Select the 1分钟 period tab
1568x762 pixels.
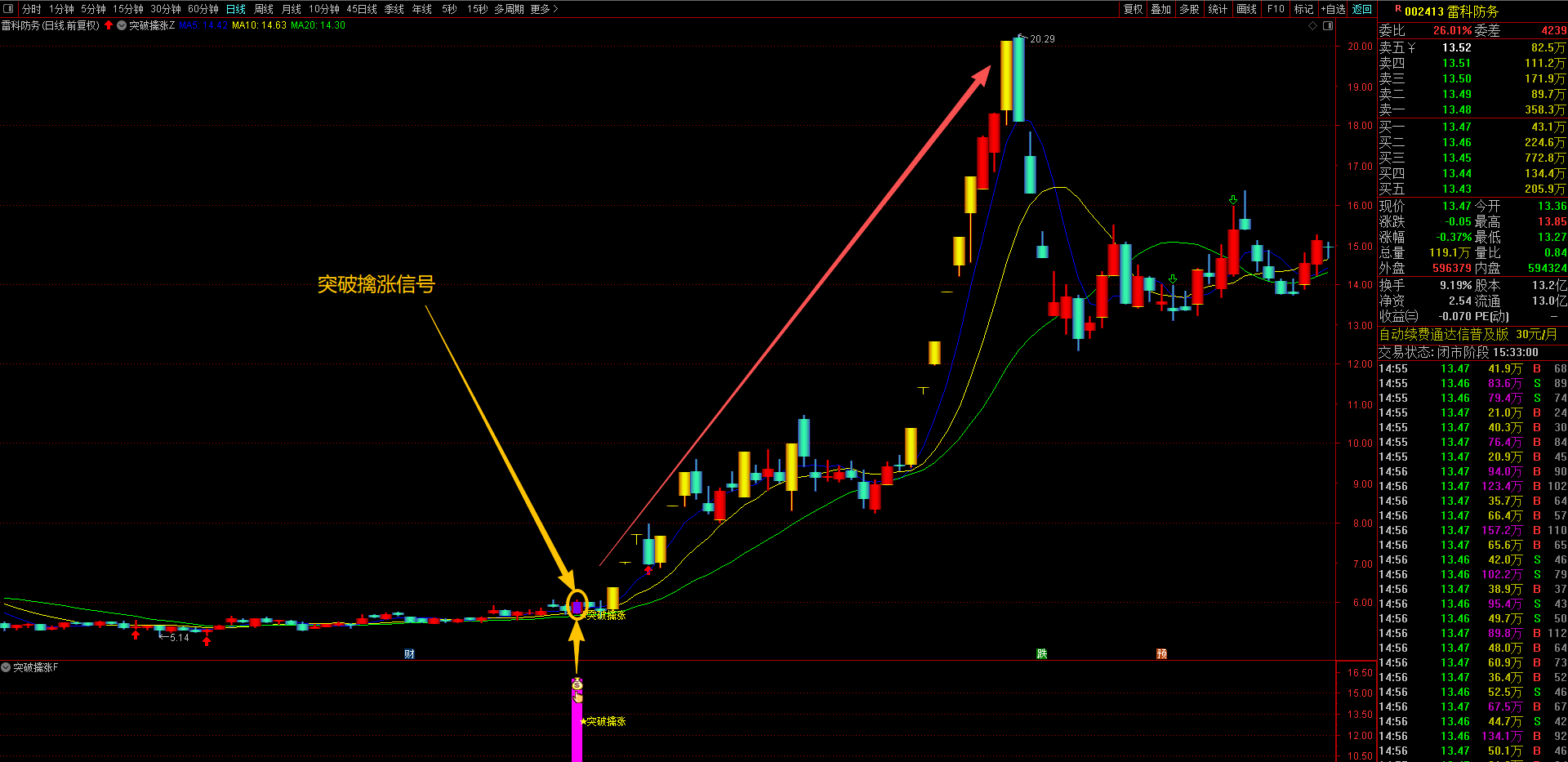[x=61, y=9]
